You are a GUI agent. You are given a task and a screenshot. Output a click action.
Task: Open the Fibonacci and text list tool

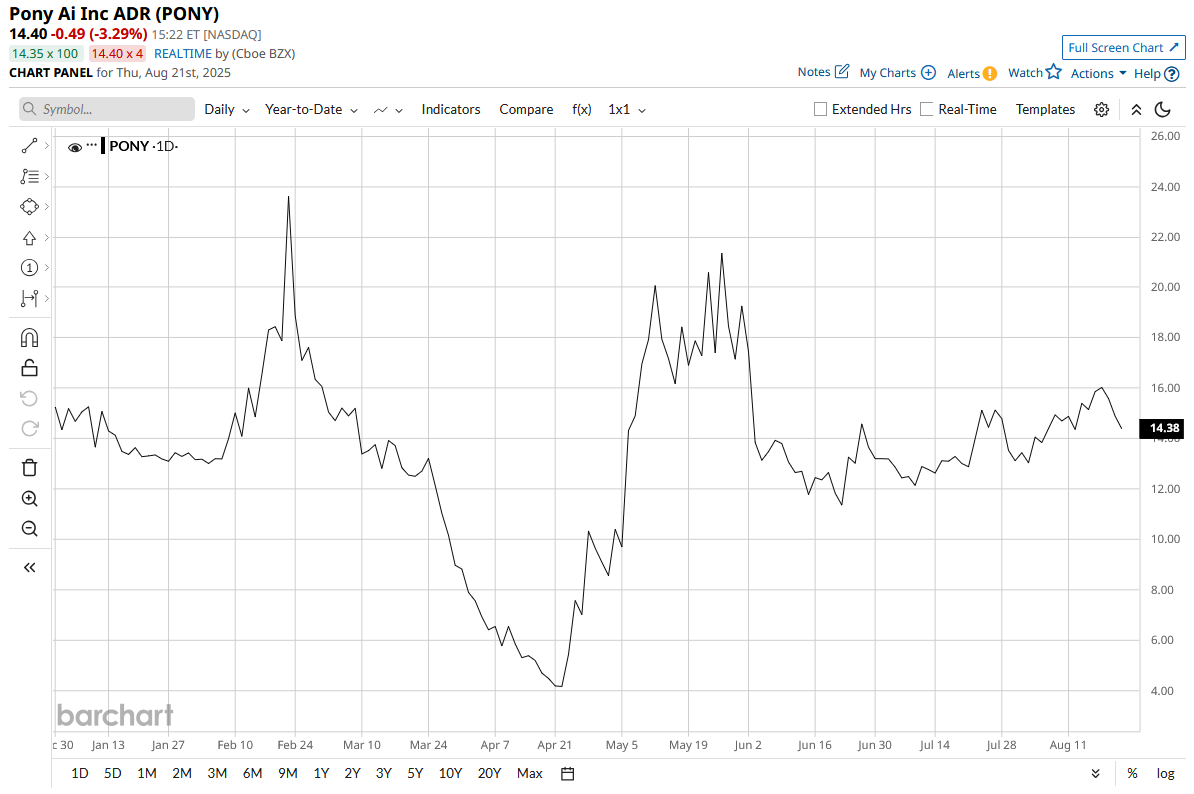click(29, 177)
